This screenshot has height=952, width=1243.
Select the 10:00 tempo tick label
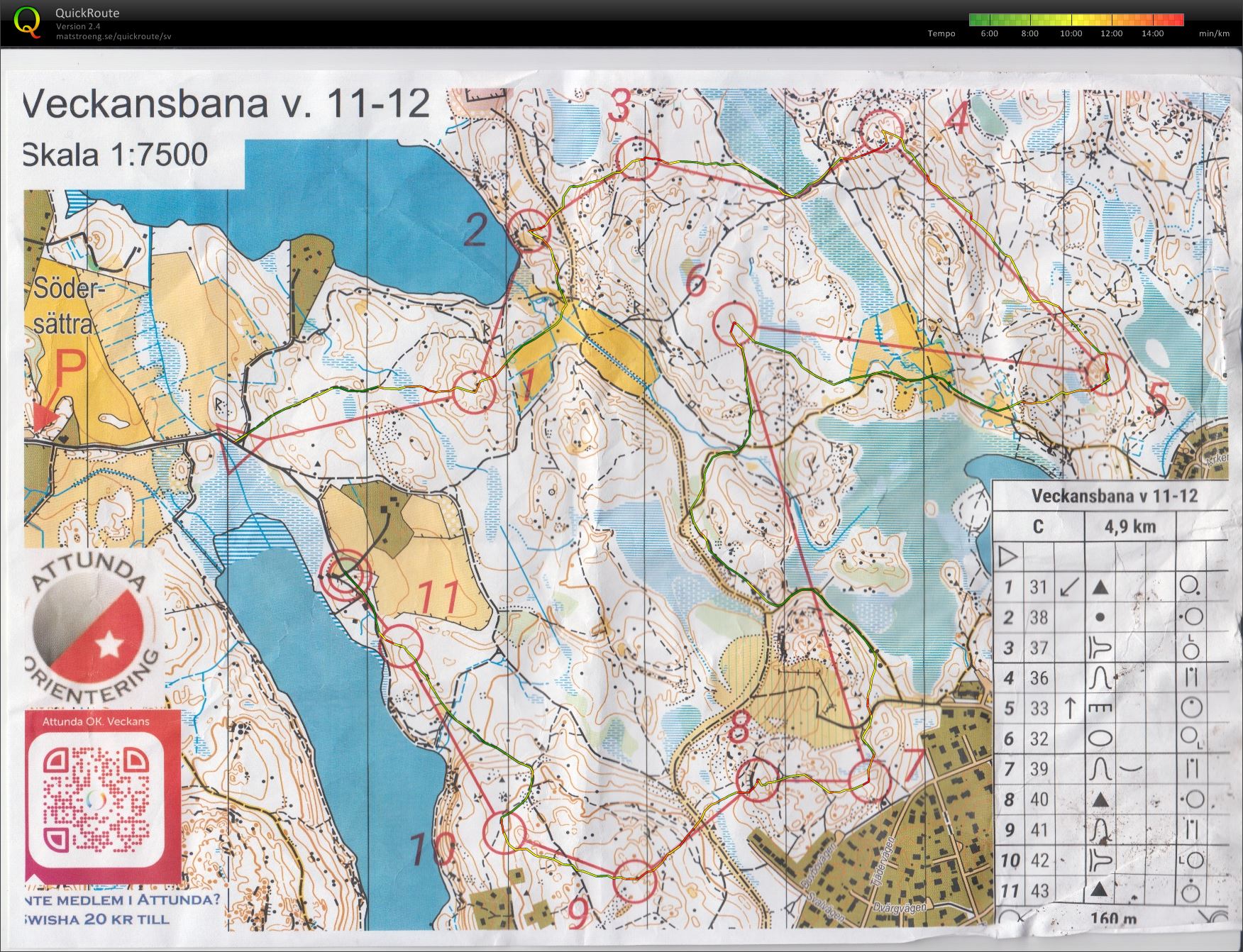1071,33
